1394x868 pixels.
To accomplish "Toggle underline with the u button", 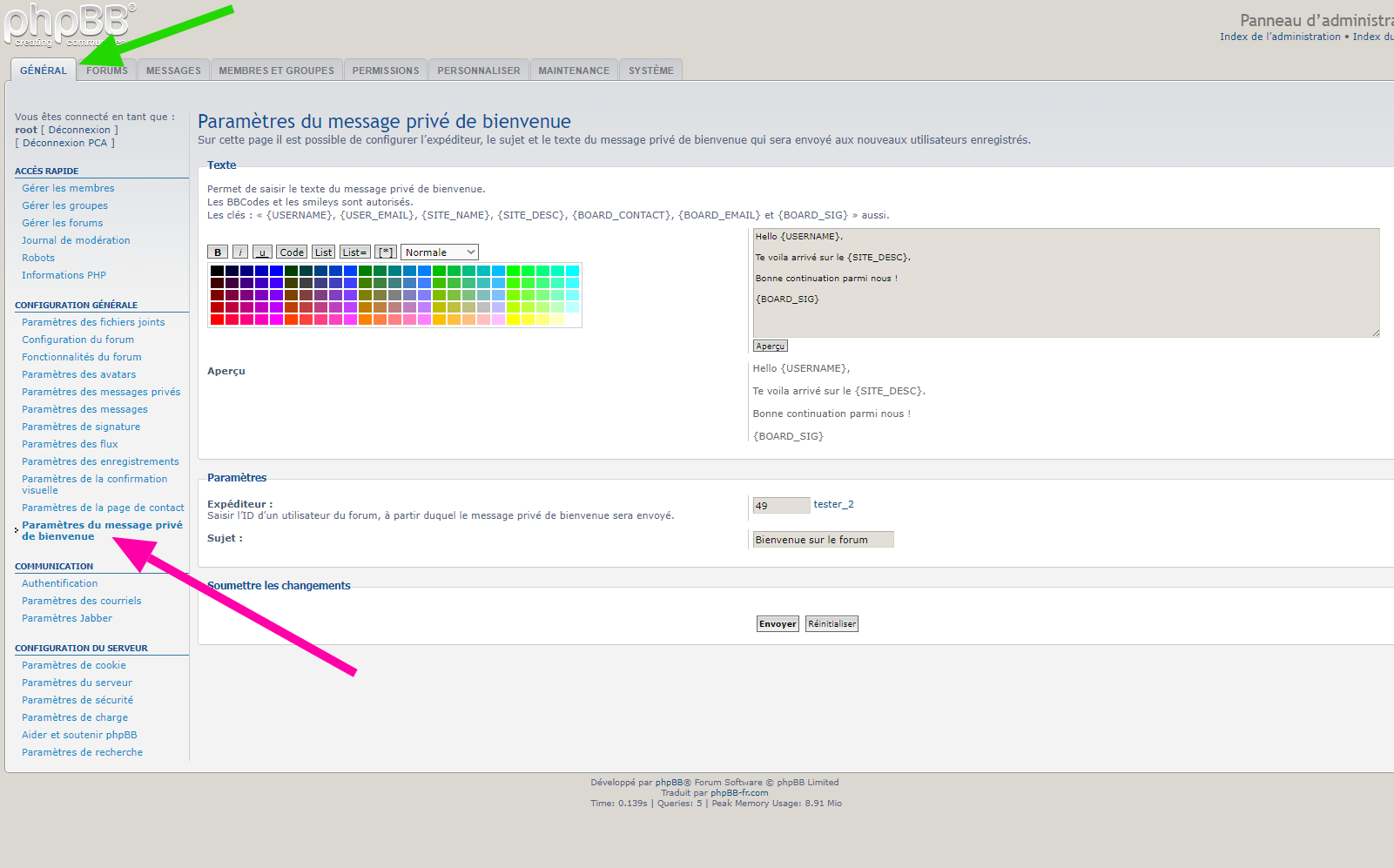I will pos(262,252).
